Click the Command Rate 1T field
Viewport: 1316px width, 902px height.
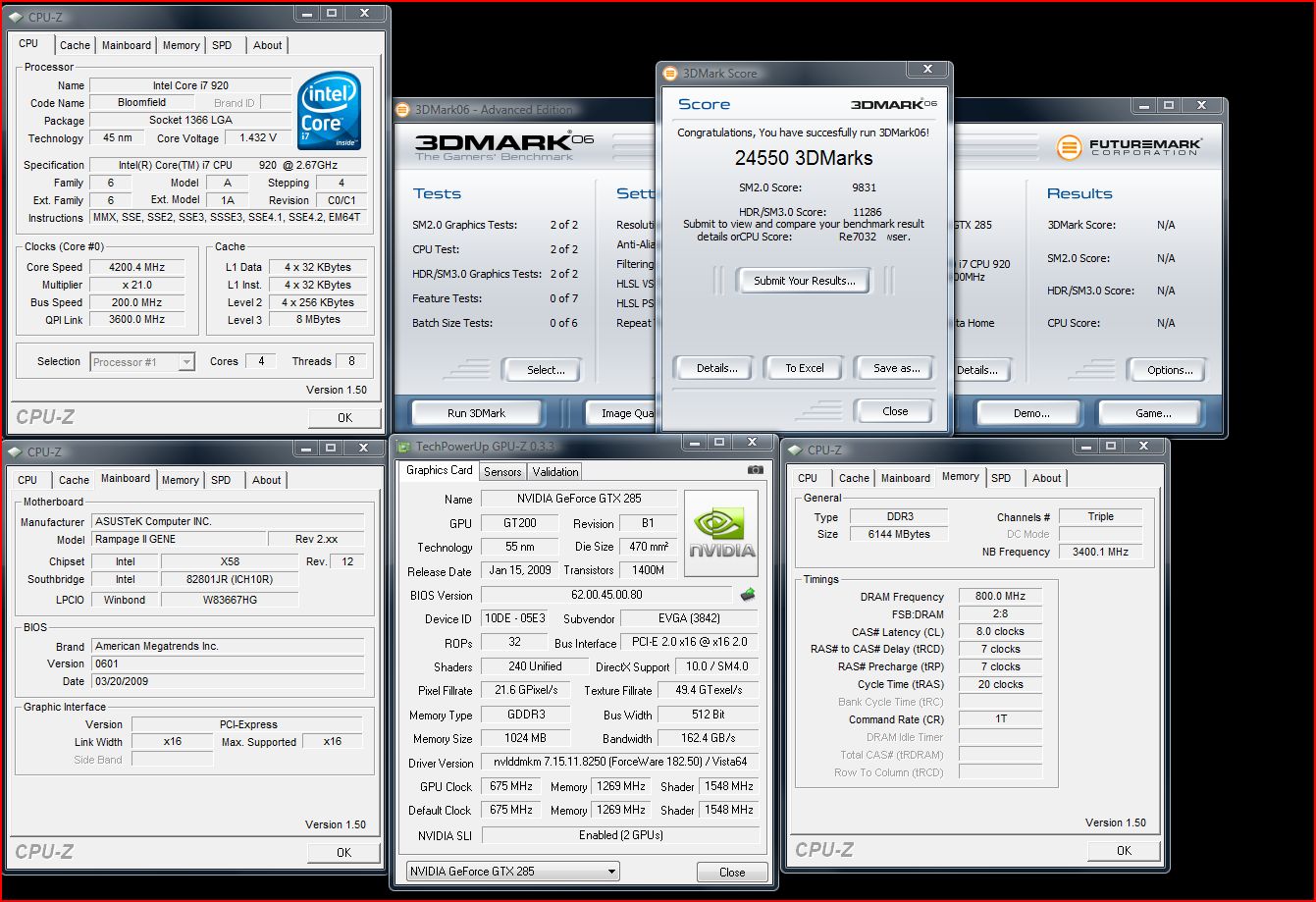click(x=1001, y=718)
